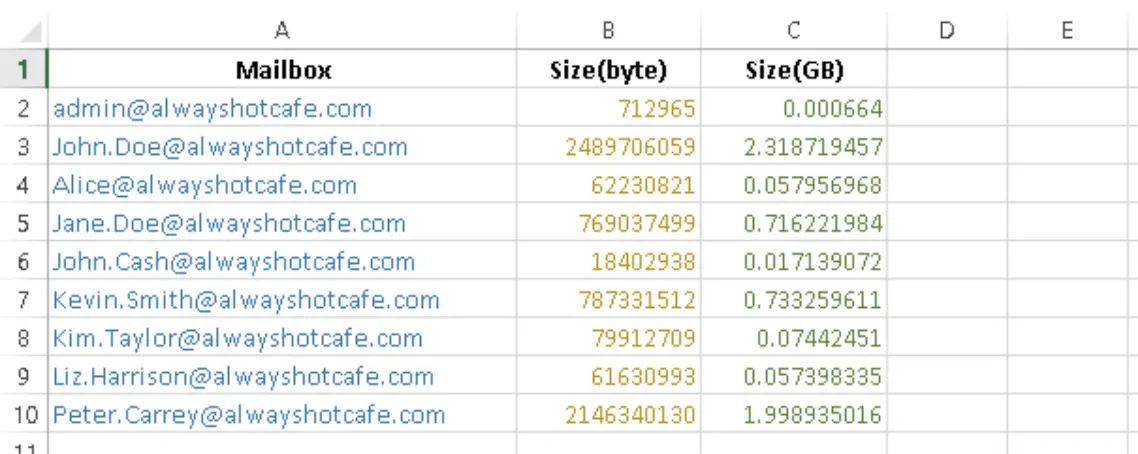Open admin@alwayshotcafe.com email link
Viewport: 1138px width, 454px height.
(212, 109)
